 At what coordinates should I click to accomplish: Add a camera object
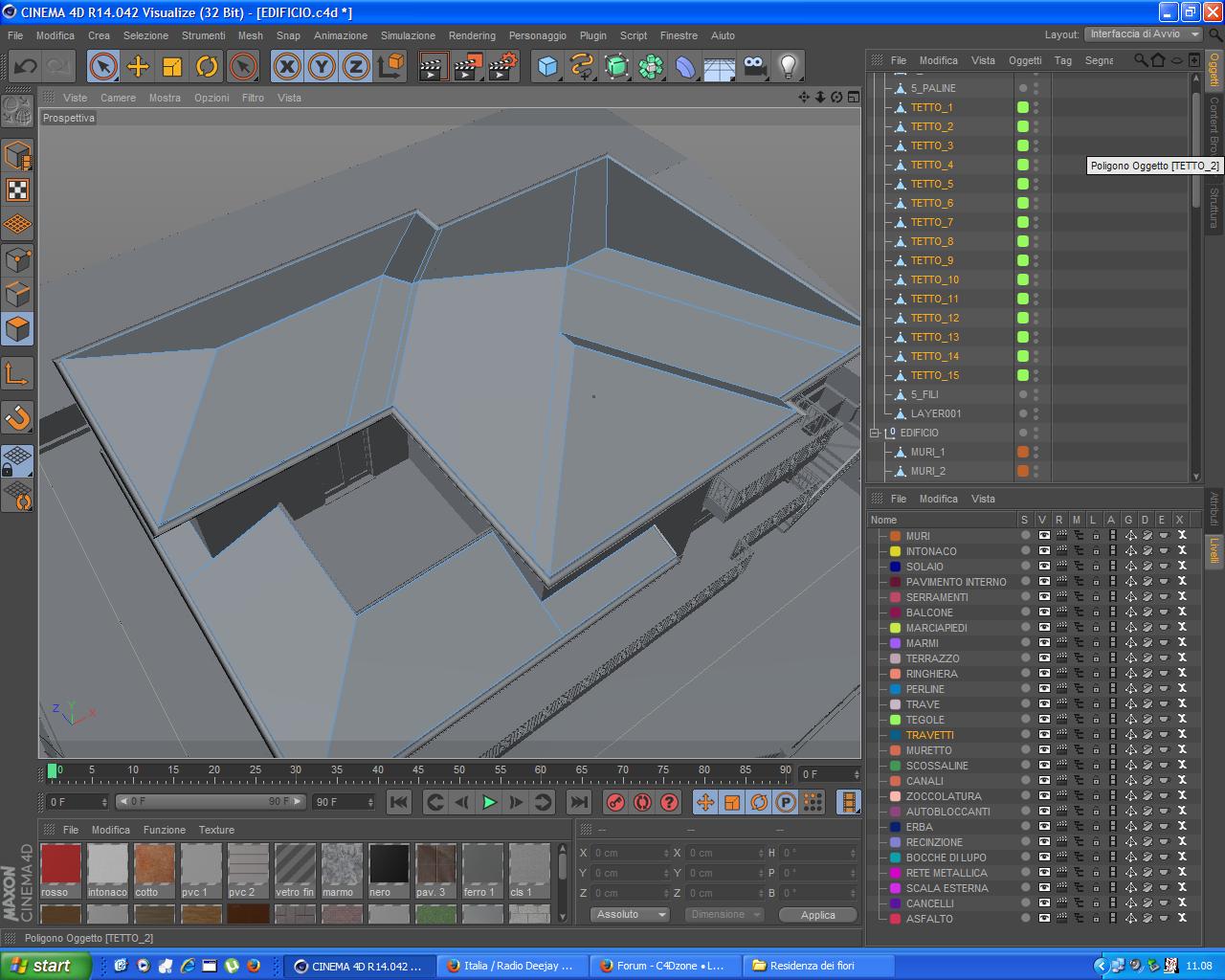754,66
